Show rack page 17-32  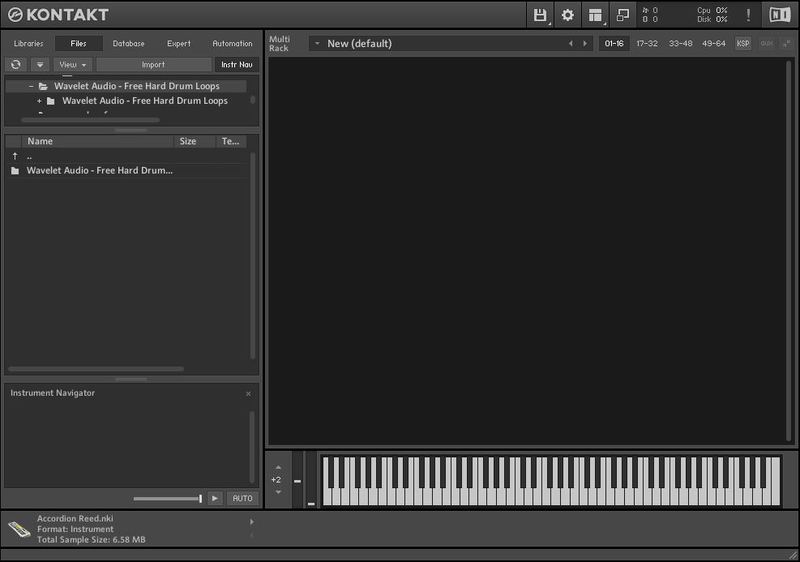(647, 44)
